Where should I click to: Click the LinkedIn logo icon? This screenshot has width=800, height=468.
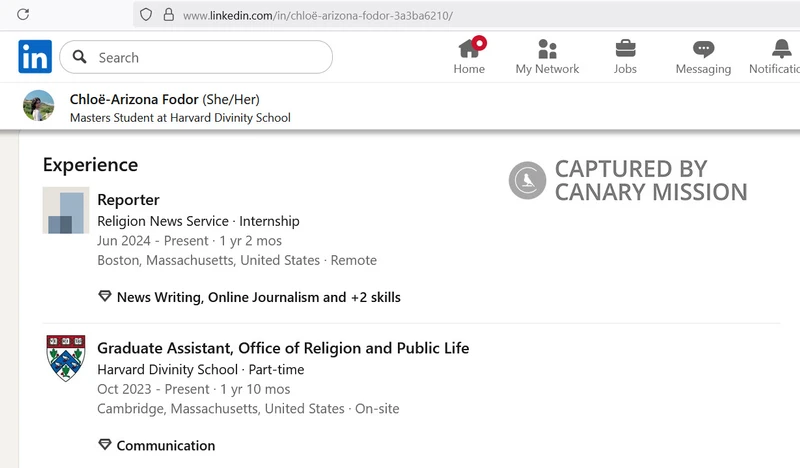tap(35, 57)
